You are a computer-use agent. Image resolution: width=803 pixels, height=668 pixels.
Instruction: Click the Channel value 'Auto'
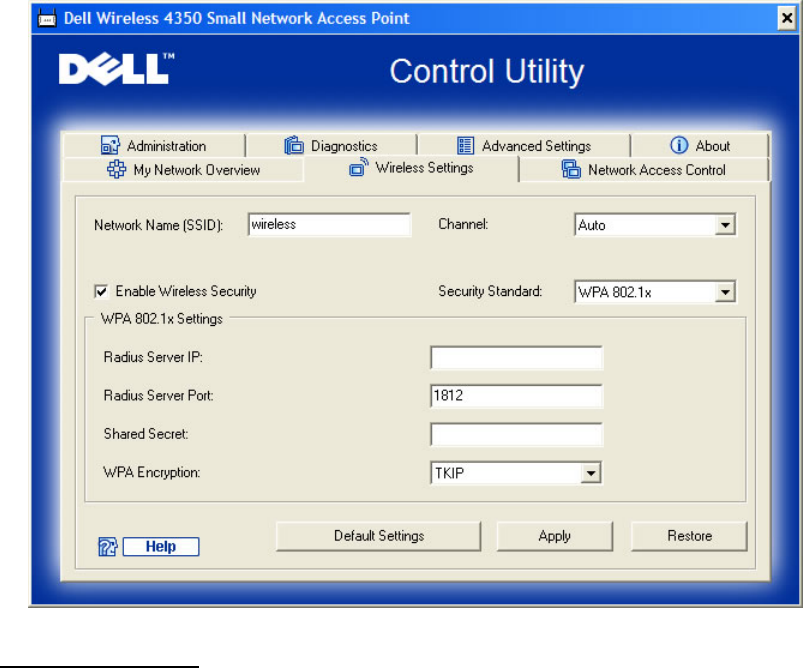[591, 225]
